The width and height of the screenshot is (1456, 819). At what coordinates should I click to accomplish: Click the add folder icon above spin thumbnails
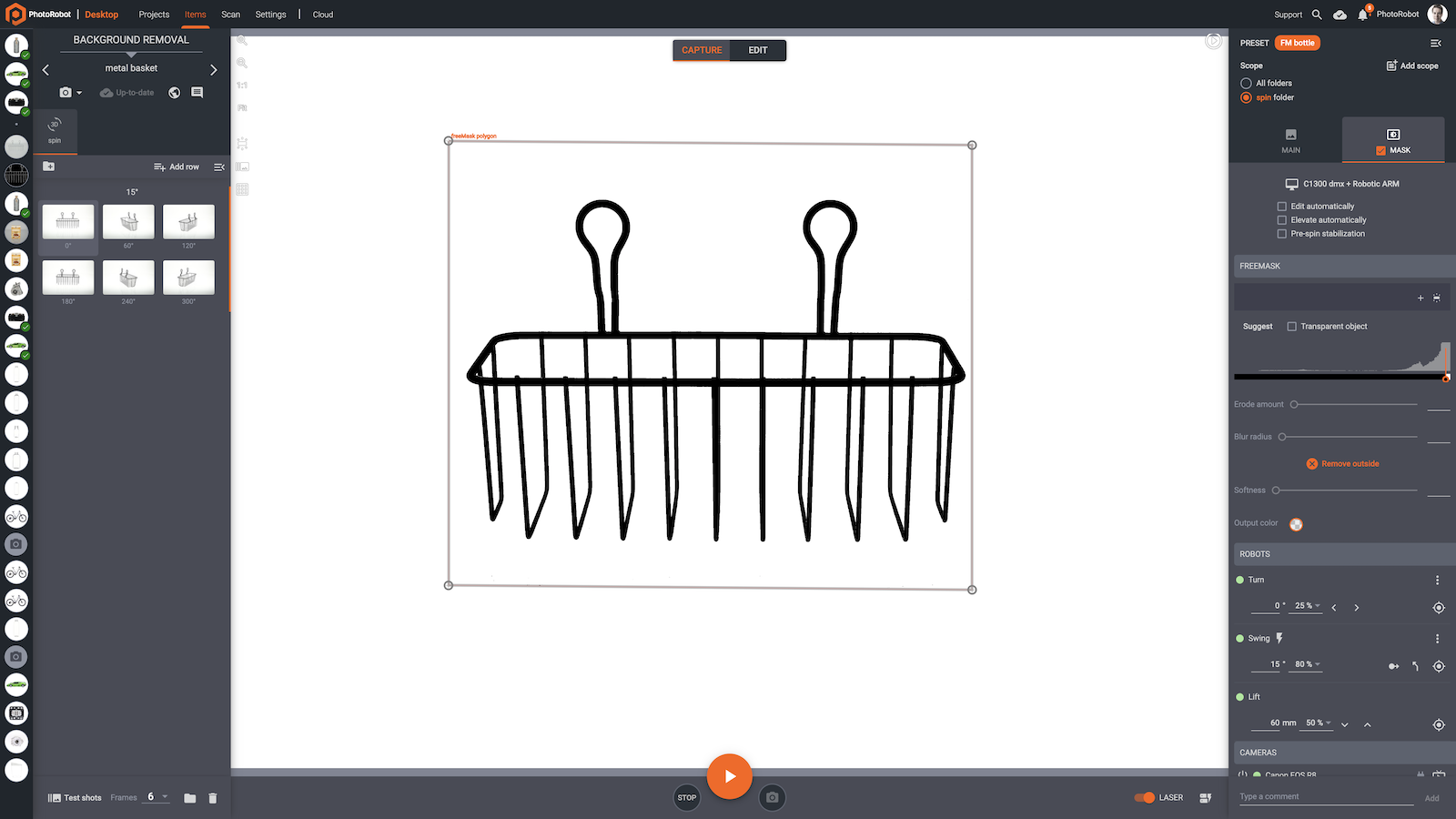[47, 167]
